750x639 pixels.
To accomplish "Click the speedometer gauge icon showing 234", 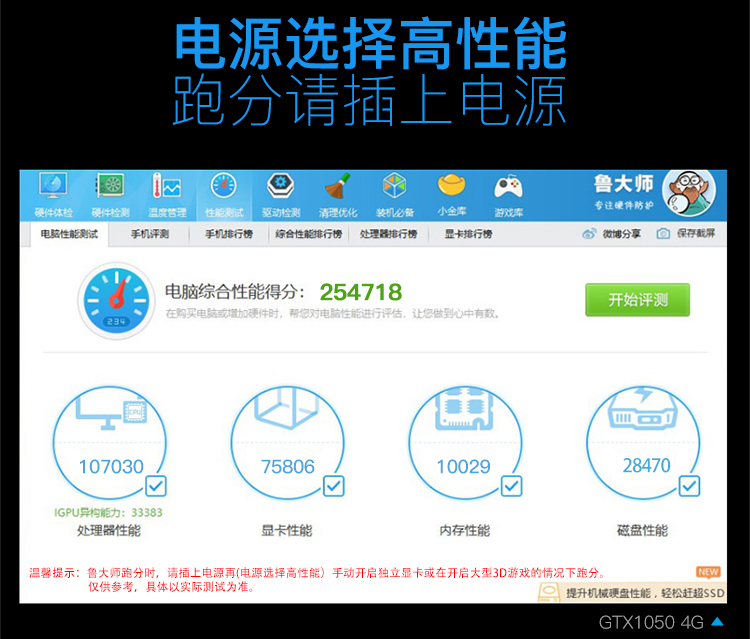I will click(116, 300).
